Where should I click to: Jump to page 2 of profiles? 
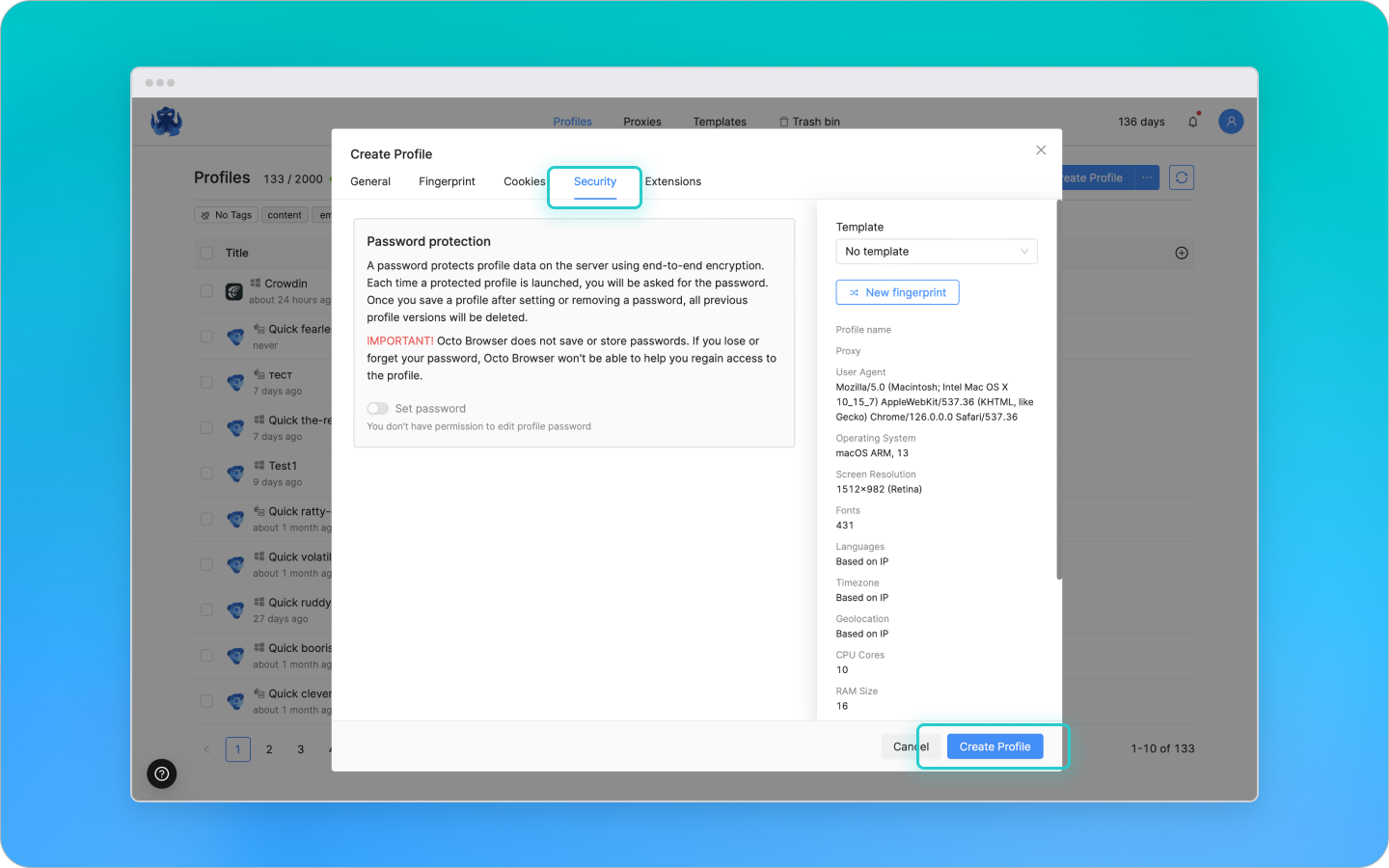click(269, 748)
